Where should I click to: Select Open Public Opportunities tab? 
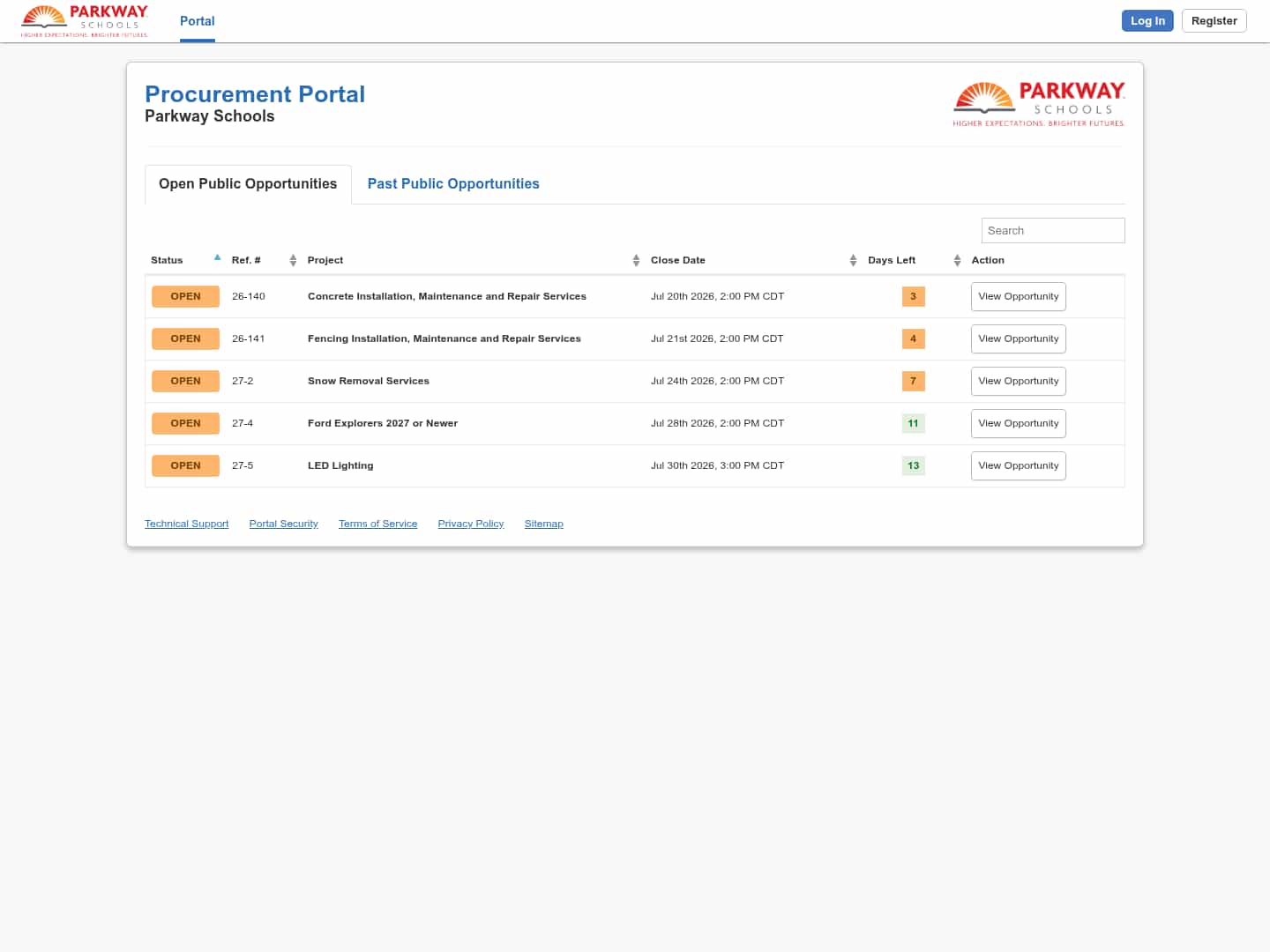pyautogui.click(x=248, y=184)
